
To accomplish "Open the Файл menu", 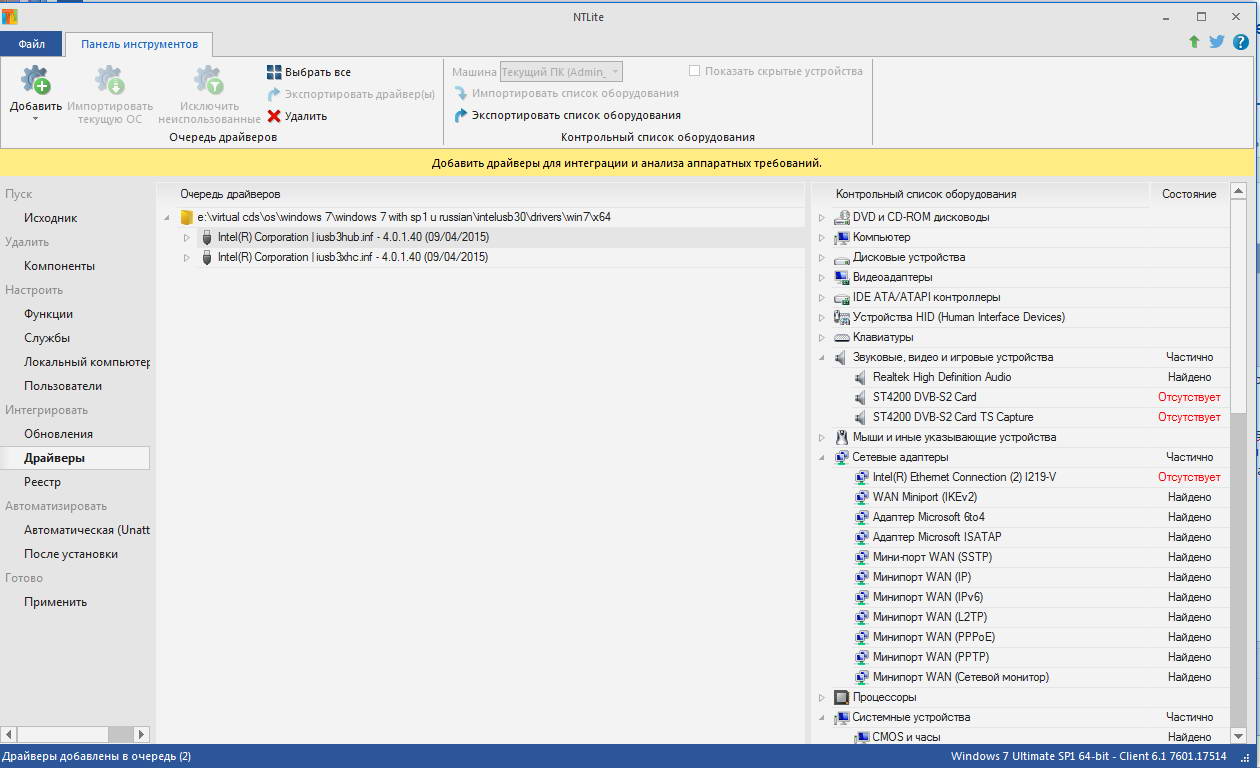I will click(31, 44).
